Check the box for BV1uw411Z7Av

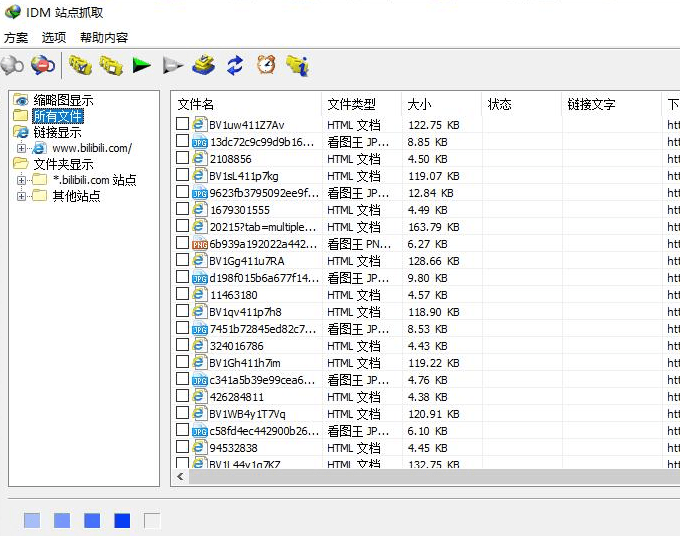point(182,124)
